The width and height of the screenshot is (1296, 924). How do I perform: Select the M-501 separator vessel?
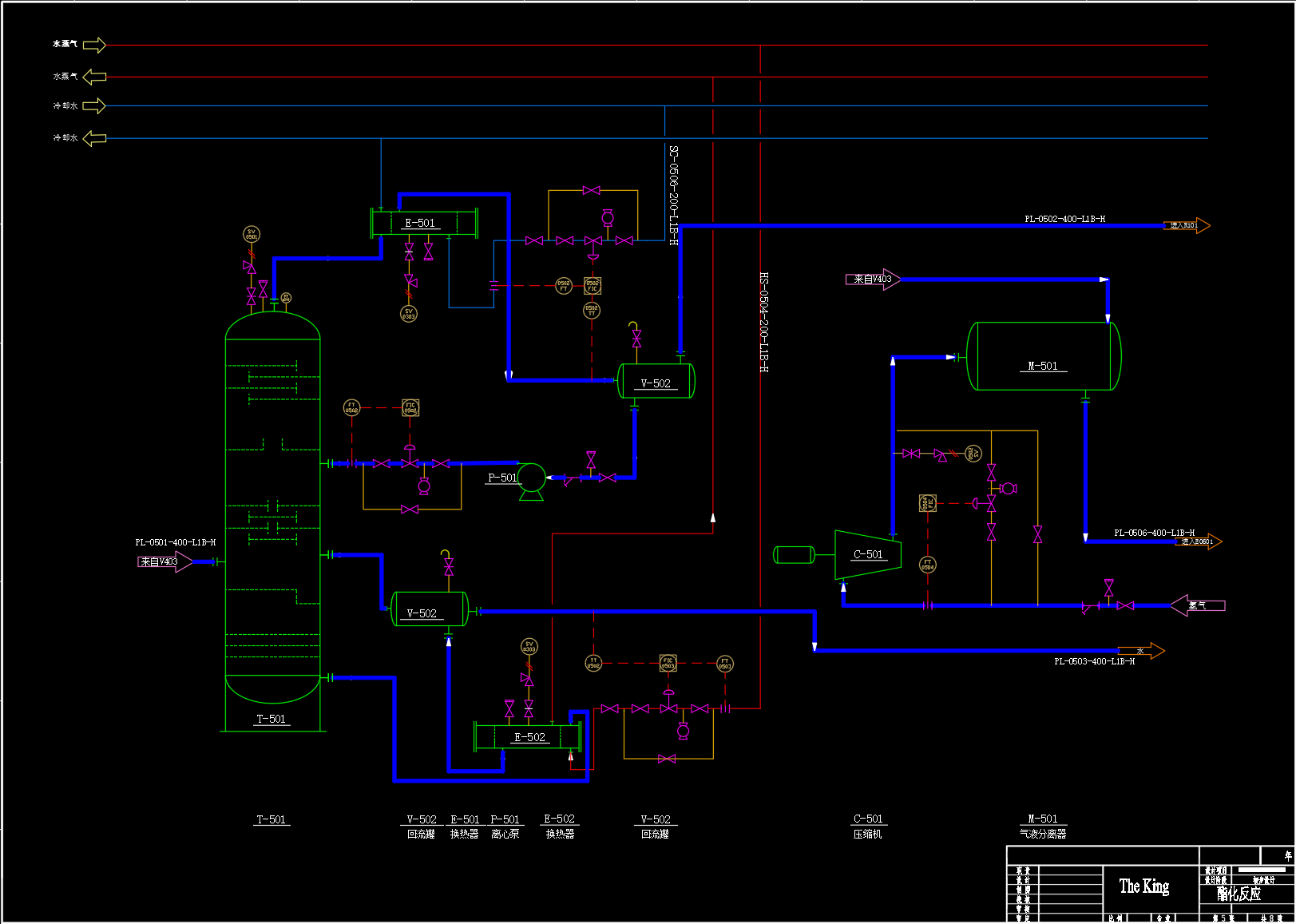[1043, 356]
